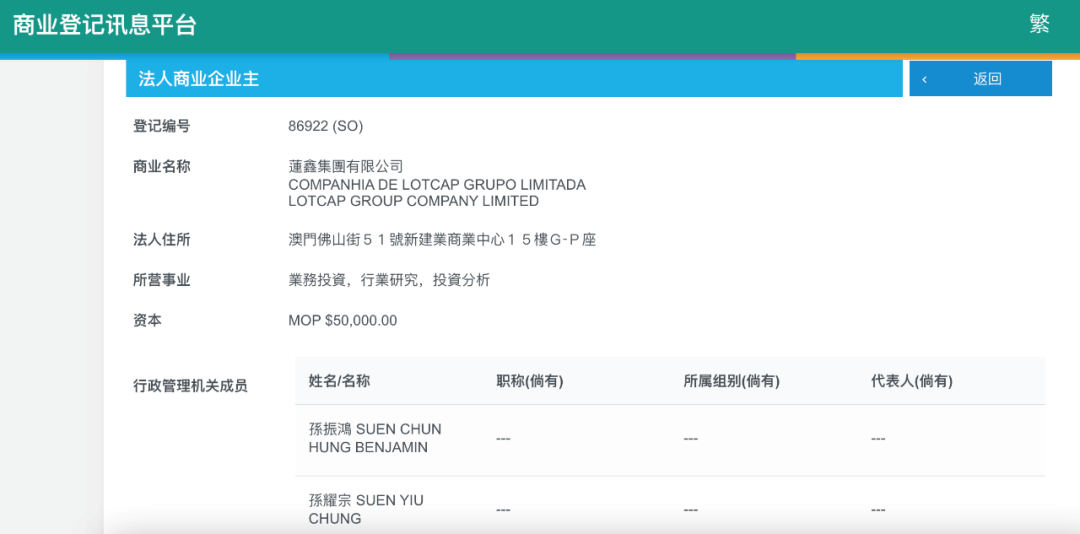This screenshot has height=534, width=1080.
Task: Click 代表人 cell in SUEN CHUN HUNG row
Action: click(878, 439)
